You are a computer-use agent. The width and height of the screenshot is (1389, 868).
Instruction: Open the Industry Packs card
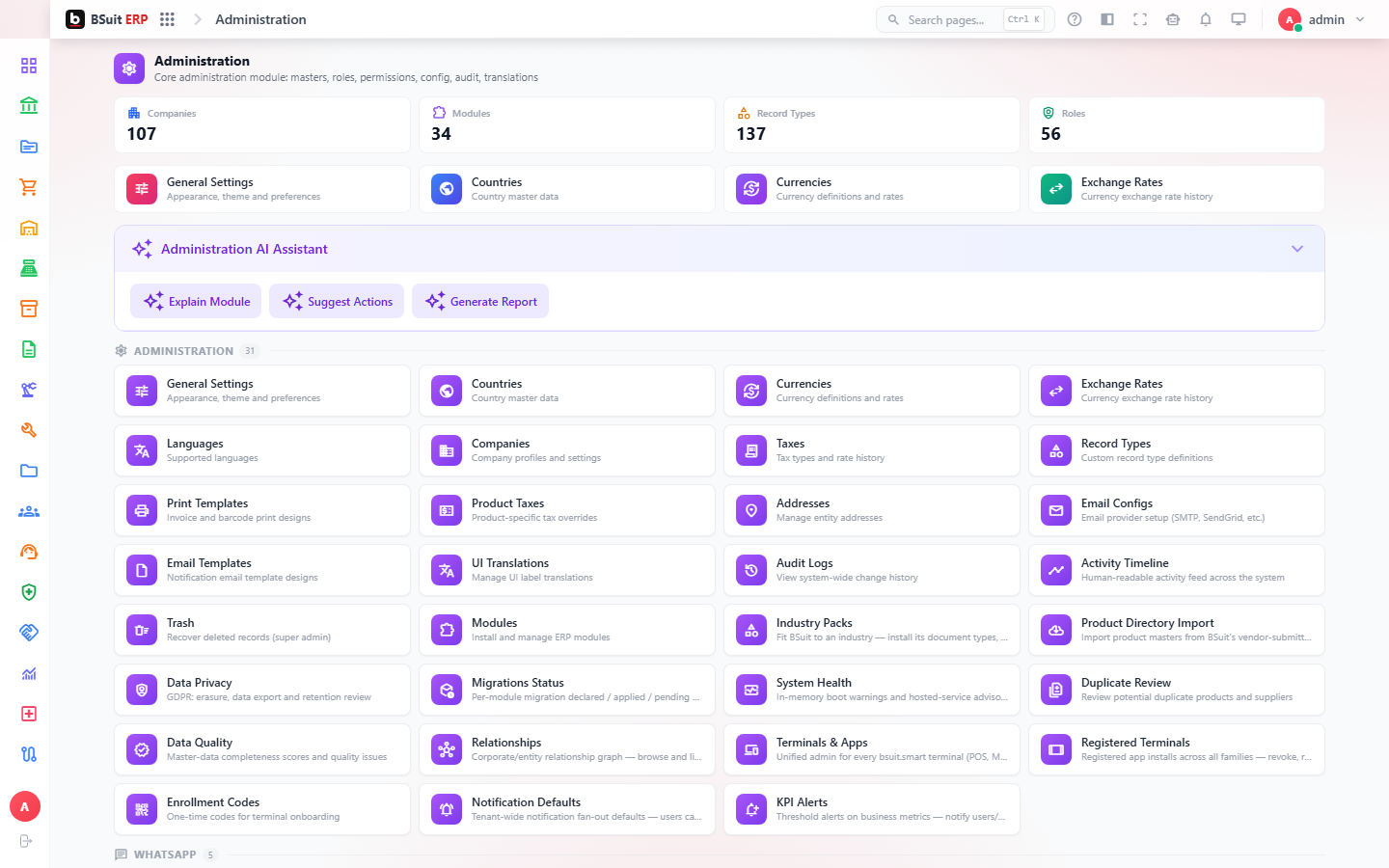coord(872,630)
